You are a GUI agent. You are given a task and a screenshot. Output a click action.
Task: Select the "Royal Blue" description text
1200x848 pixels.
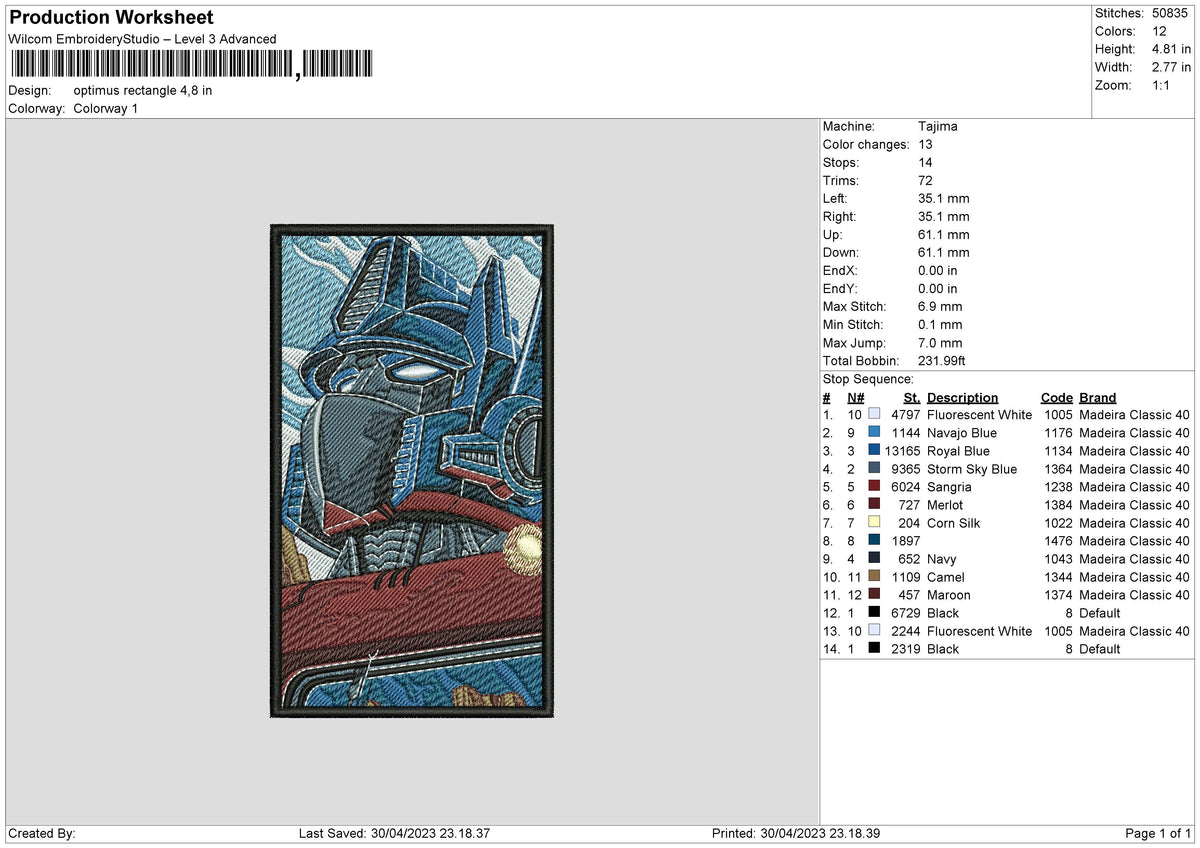(x=958, y=451)
